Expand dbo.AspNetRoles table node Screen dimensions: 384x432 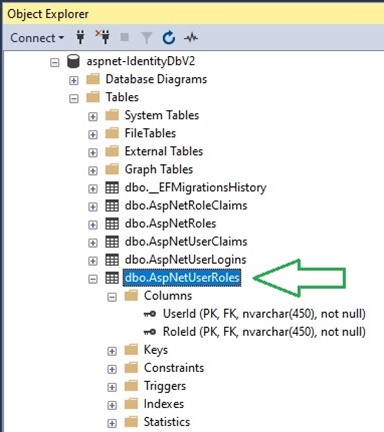click(93, 225)
